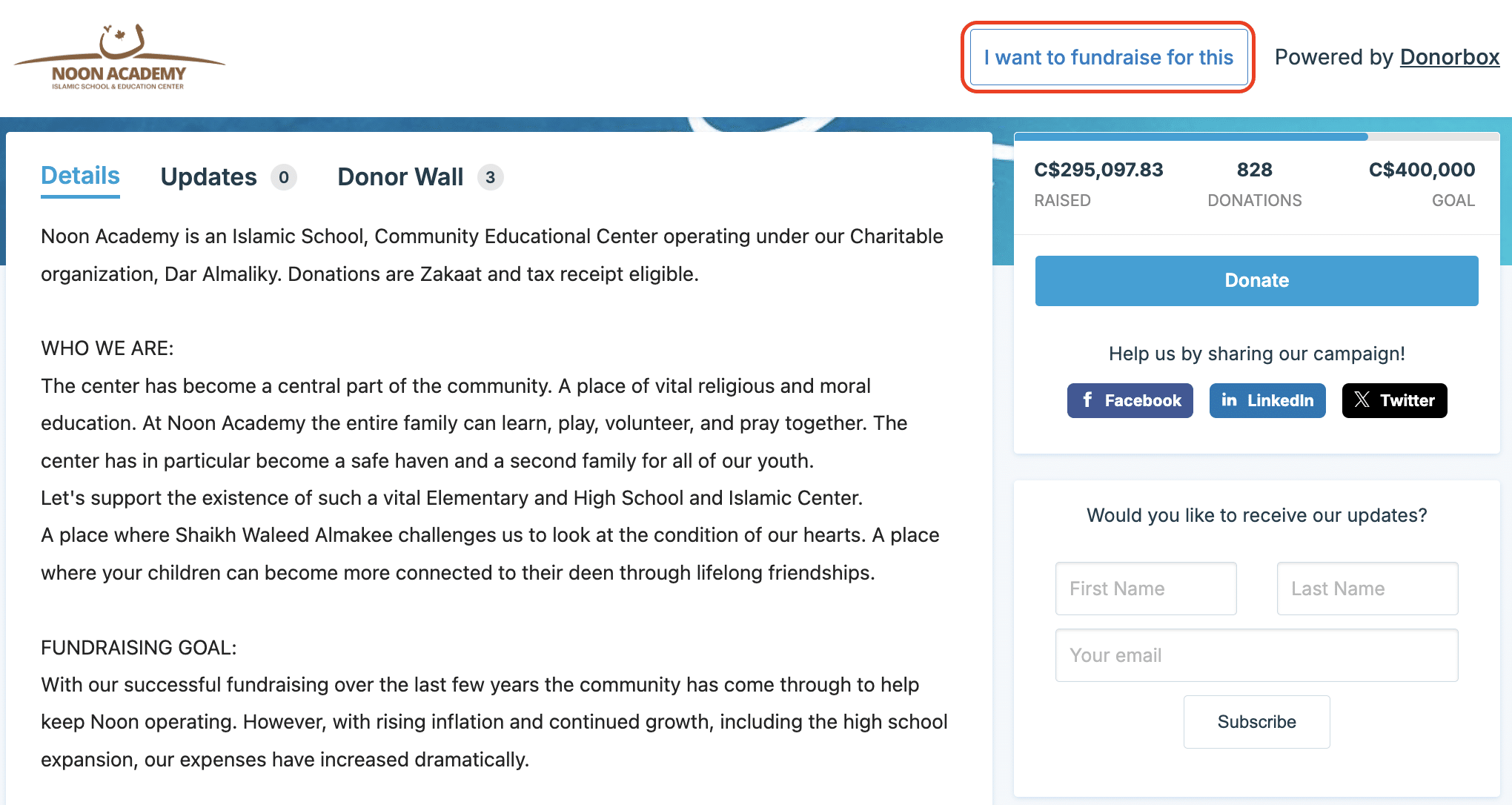
Task: Click the Noon Academy logo
Action: click(119, 58)
